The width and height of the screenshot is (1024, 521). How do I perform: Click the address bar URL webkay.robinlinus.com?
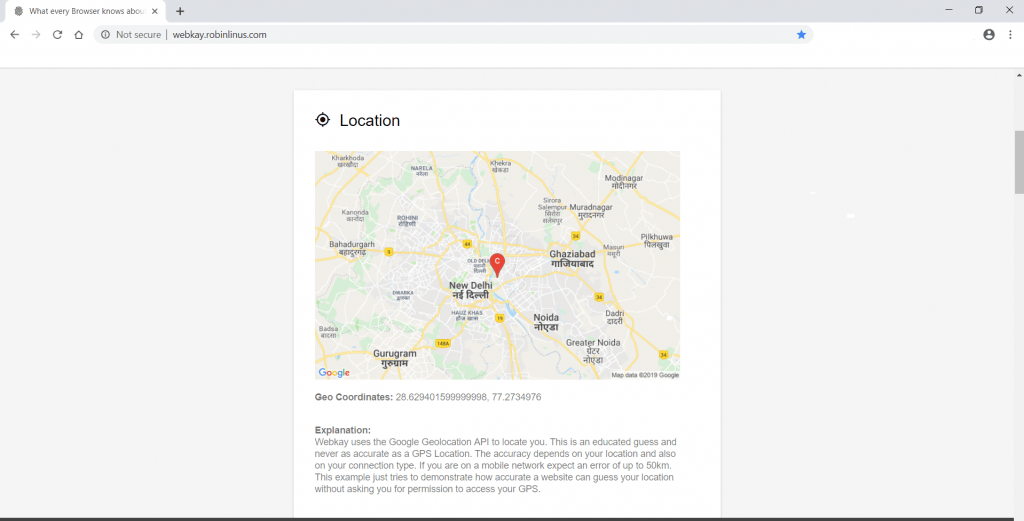point(219,35)
